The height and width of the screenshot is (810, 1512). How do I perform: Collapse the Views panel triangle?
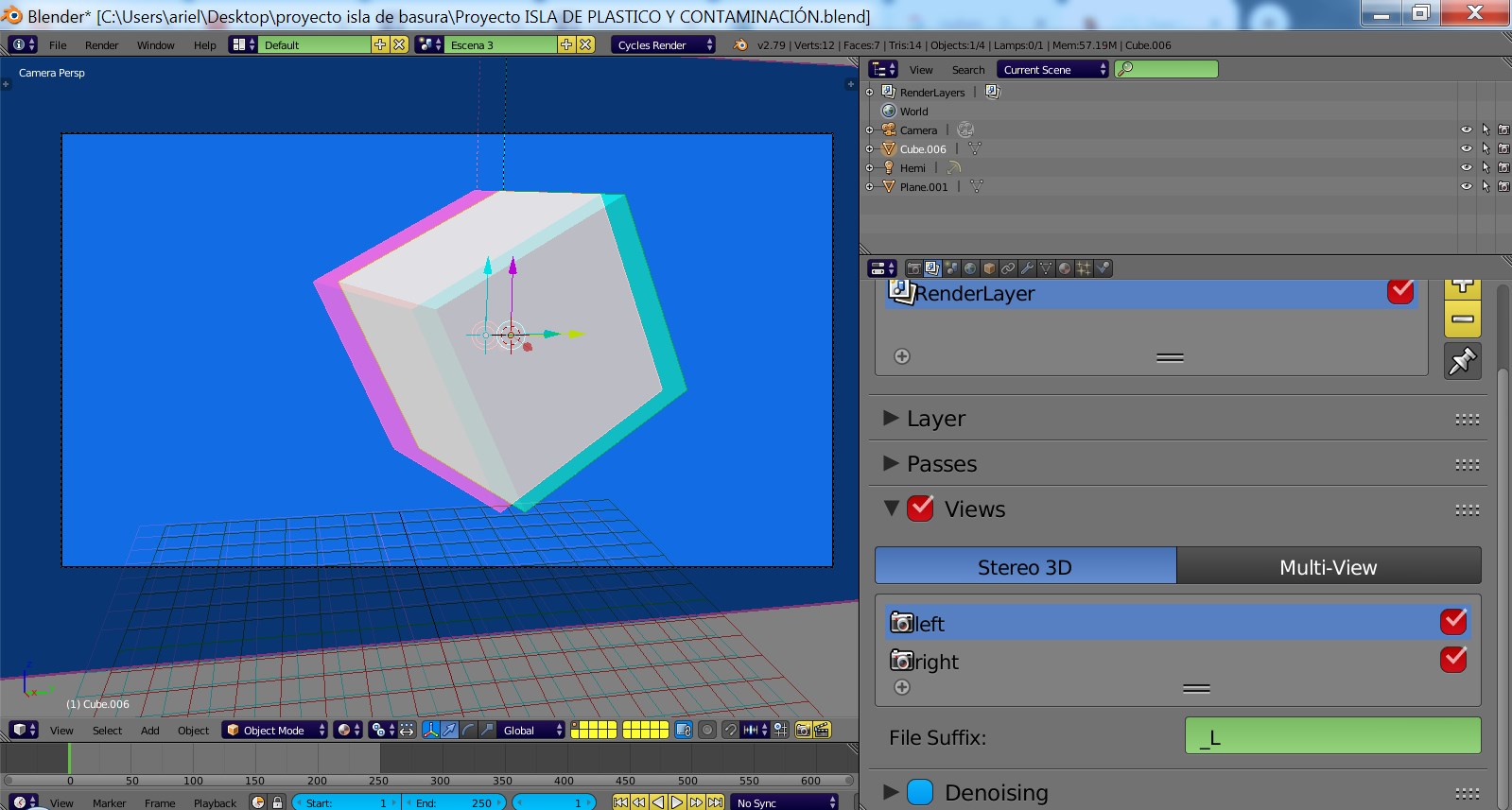[x=891, y=508]
